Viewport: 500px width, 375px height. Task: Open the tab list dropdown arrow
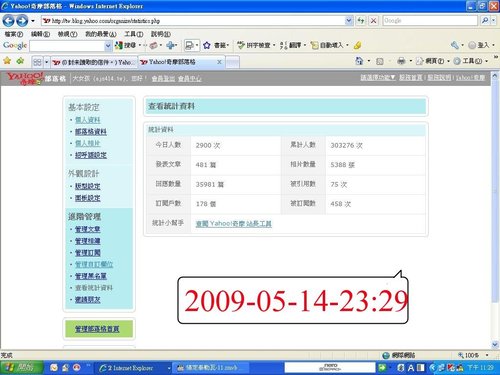coord(47,62)
